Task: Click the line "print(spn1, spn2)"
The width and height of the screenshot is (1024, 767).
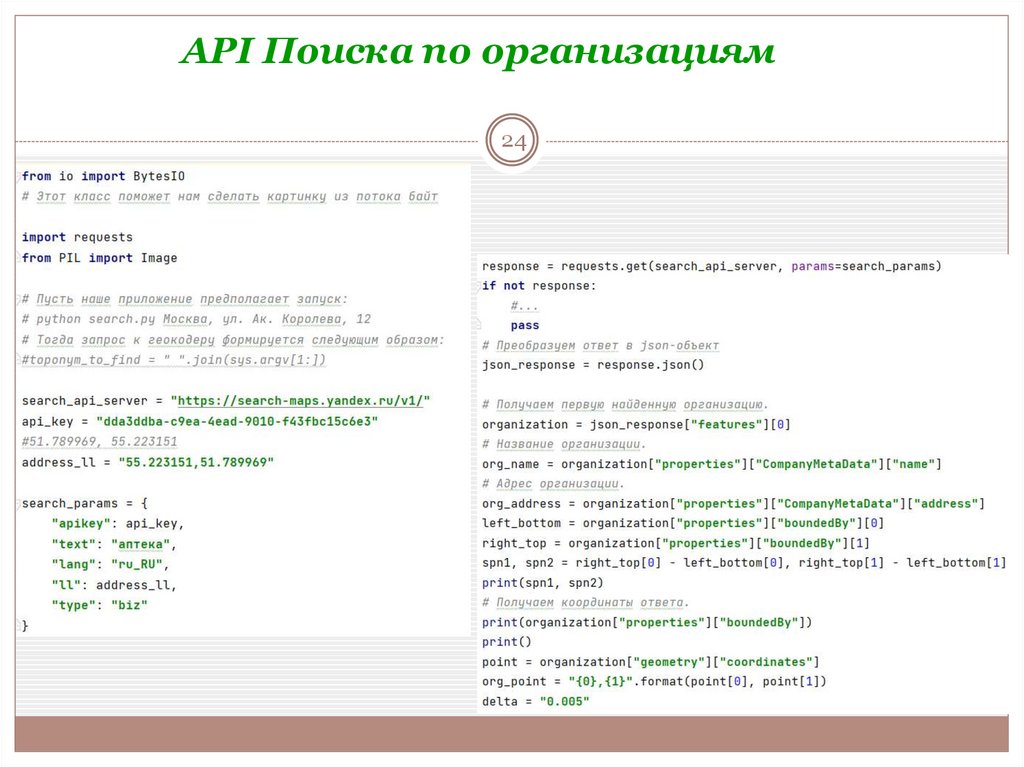Action: [x=543, y=583]
